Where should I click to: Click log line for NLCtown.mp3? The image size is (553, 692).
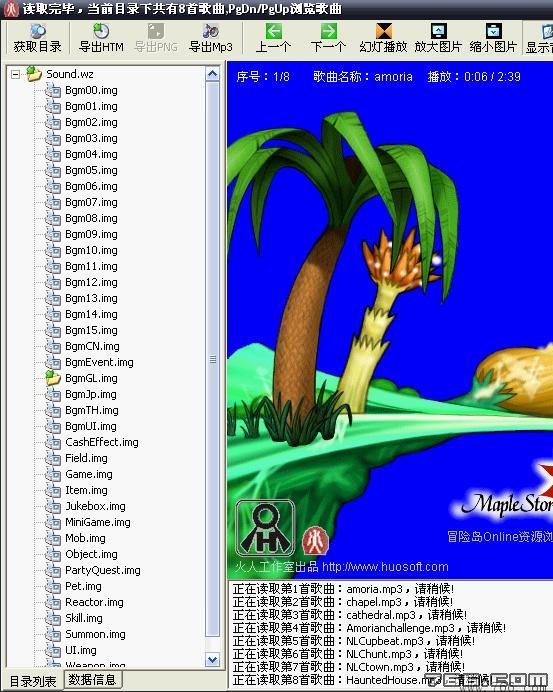pos(349,666)
